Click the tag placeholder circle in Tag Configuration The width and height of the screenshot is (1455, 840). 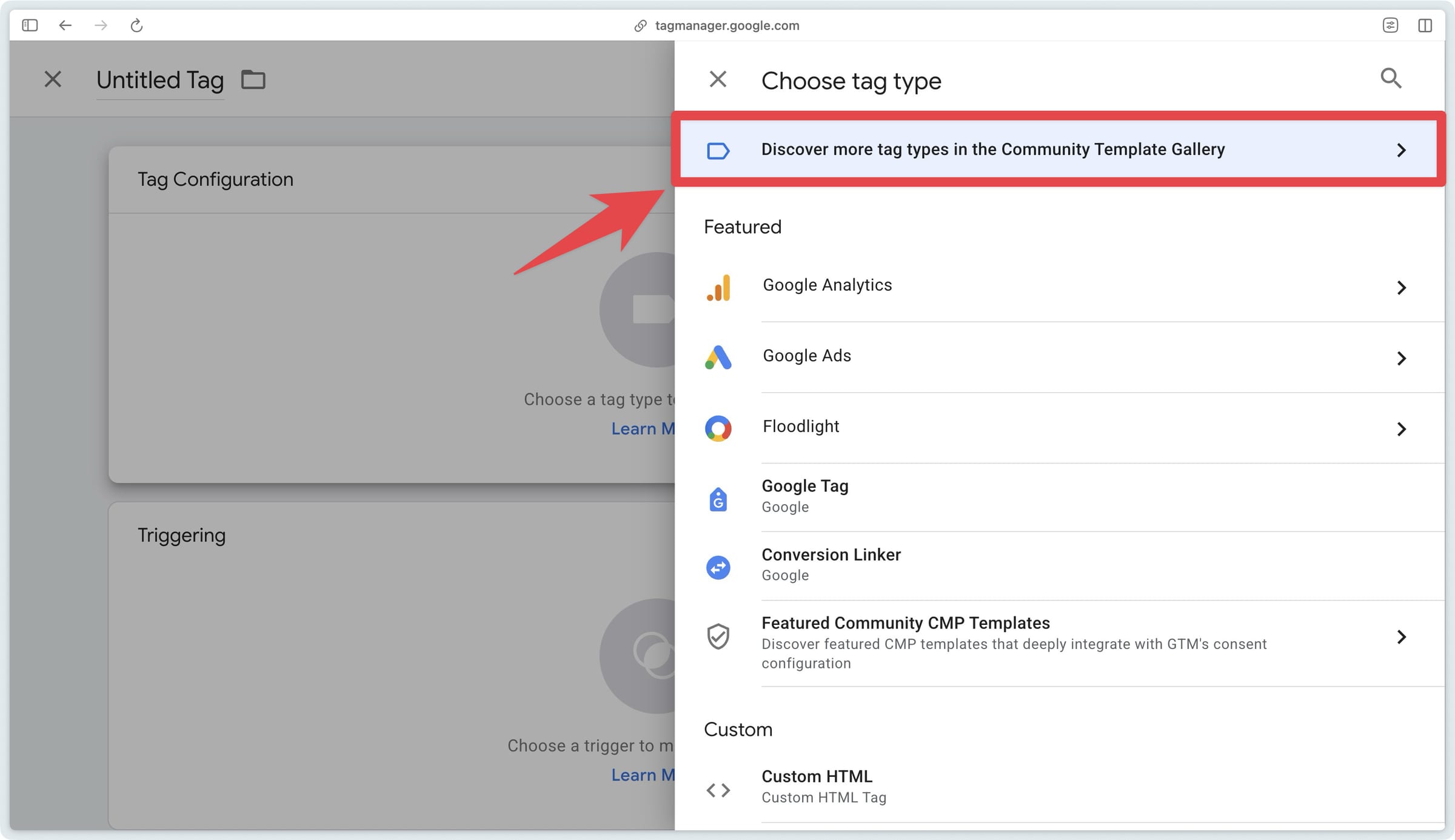pos(637,310)
